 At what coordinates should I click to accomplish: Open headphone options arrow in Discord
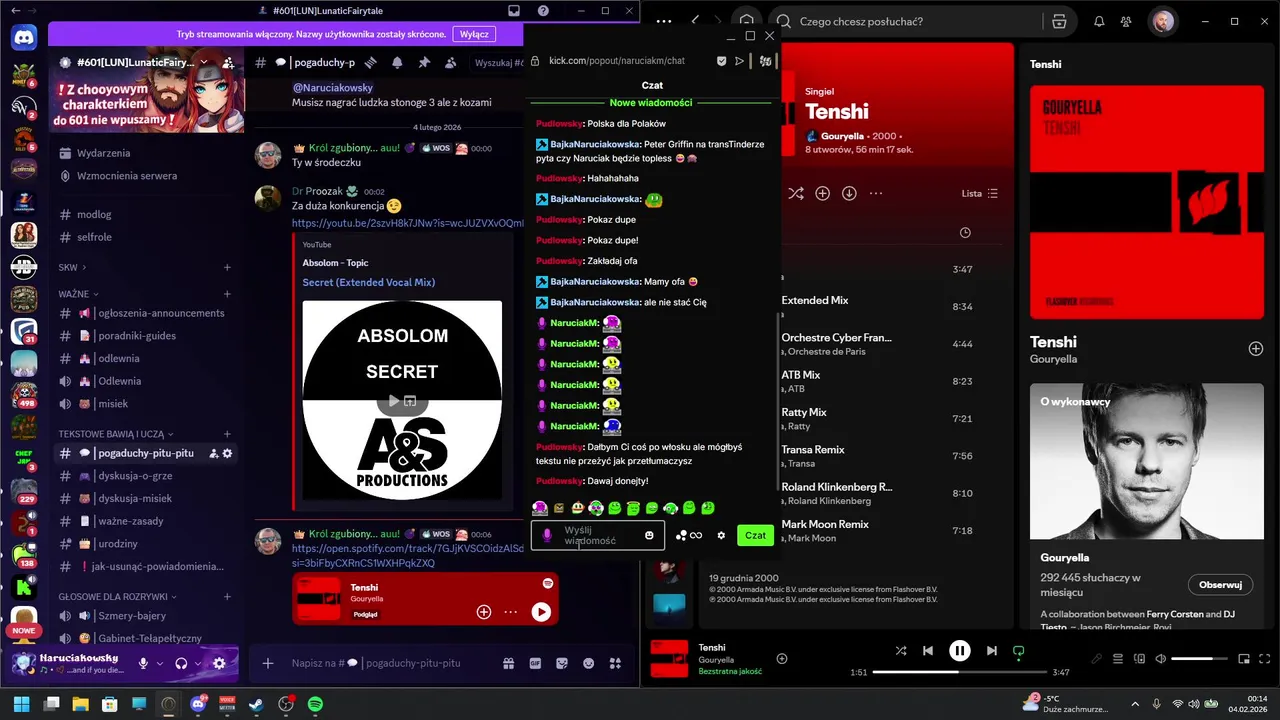[x=198, y=663]
